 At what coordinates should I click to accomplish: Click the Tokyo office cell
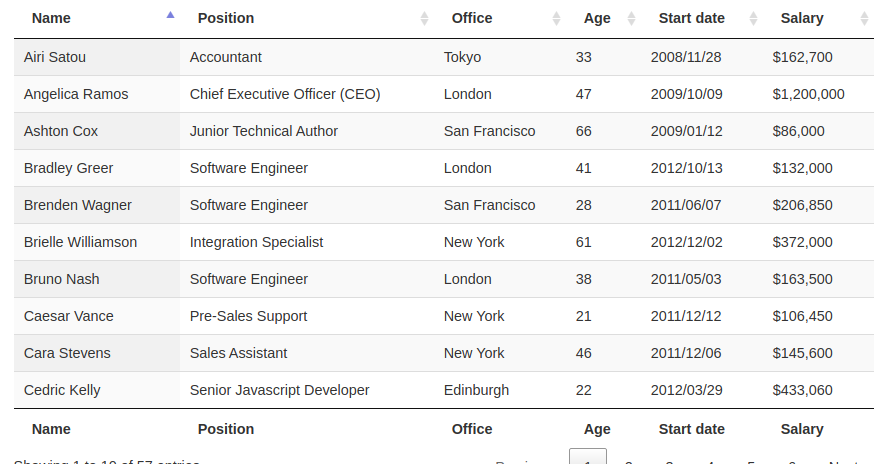[462, 57]
